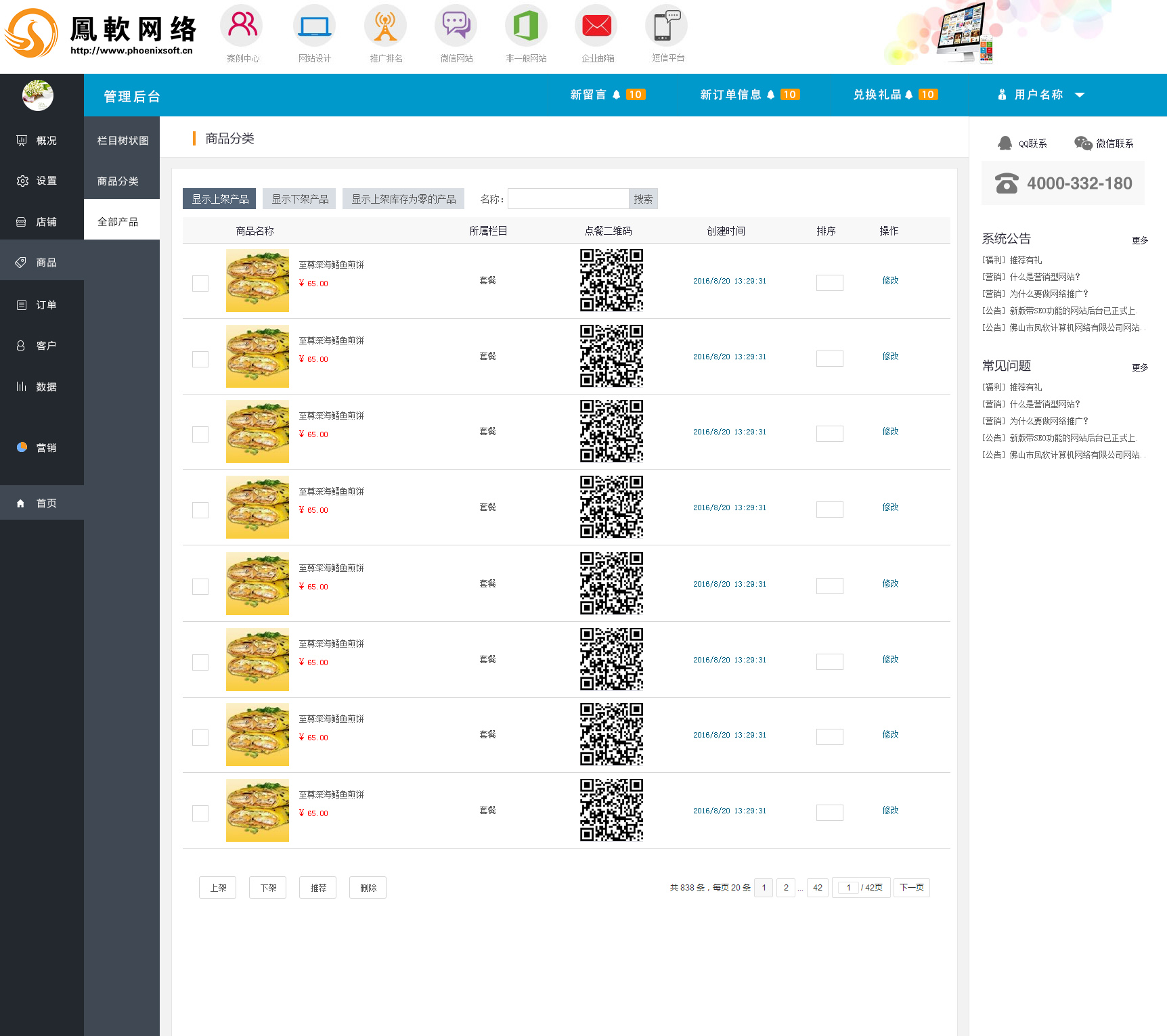The width and height of the screenshot is (1167, 1036).
Task: Check the first product row checkbox
Action: point(200,284)
